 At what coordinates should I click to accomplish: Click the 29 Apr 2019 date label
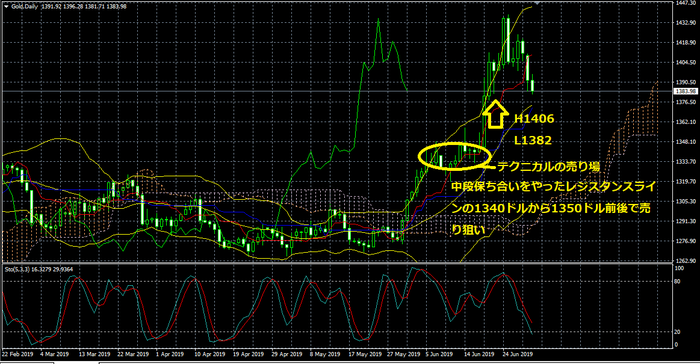(x=287, y=354)
